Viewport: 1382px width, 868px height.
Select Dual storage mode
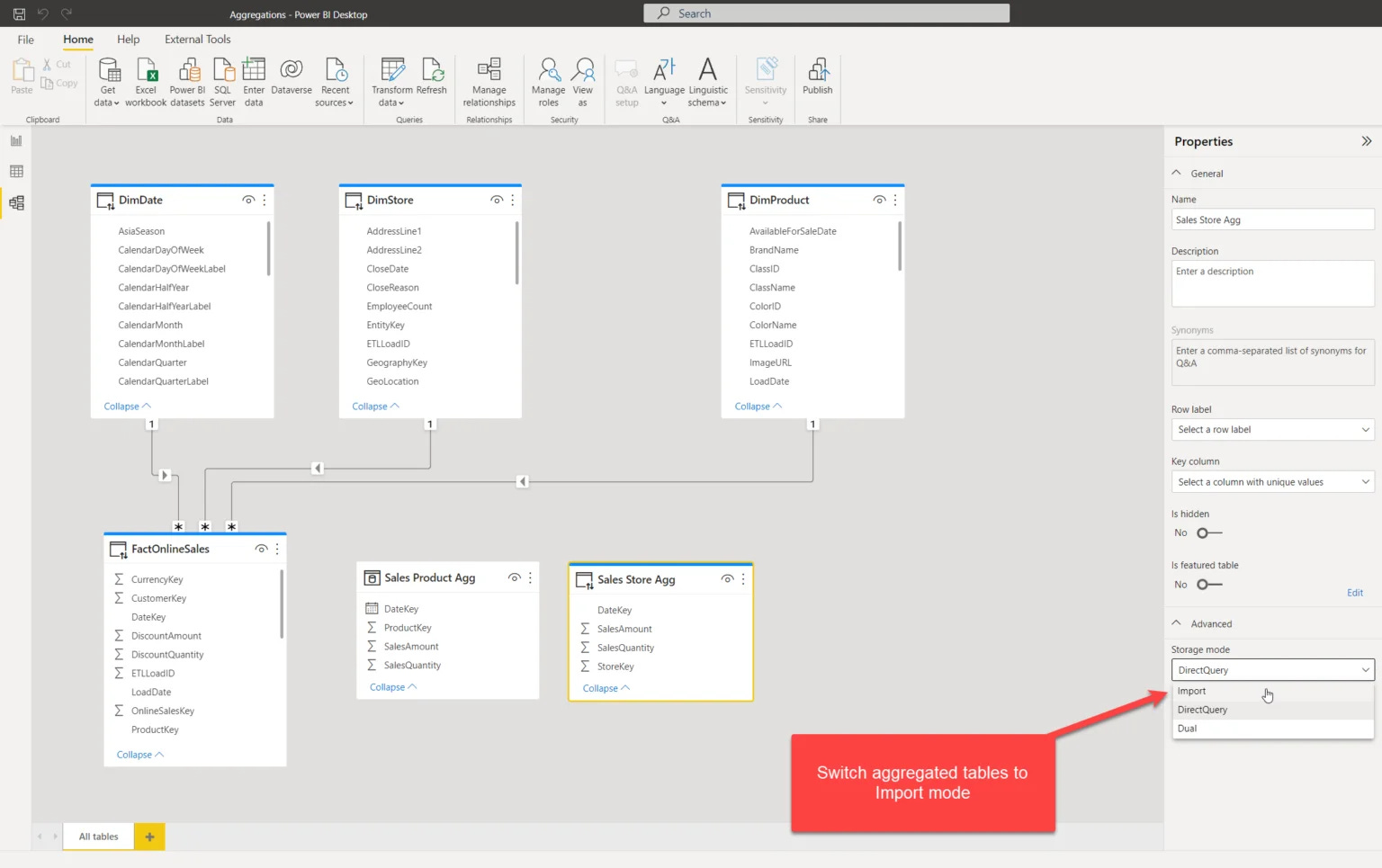(1272, 729)
